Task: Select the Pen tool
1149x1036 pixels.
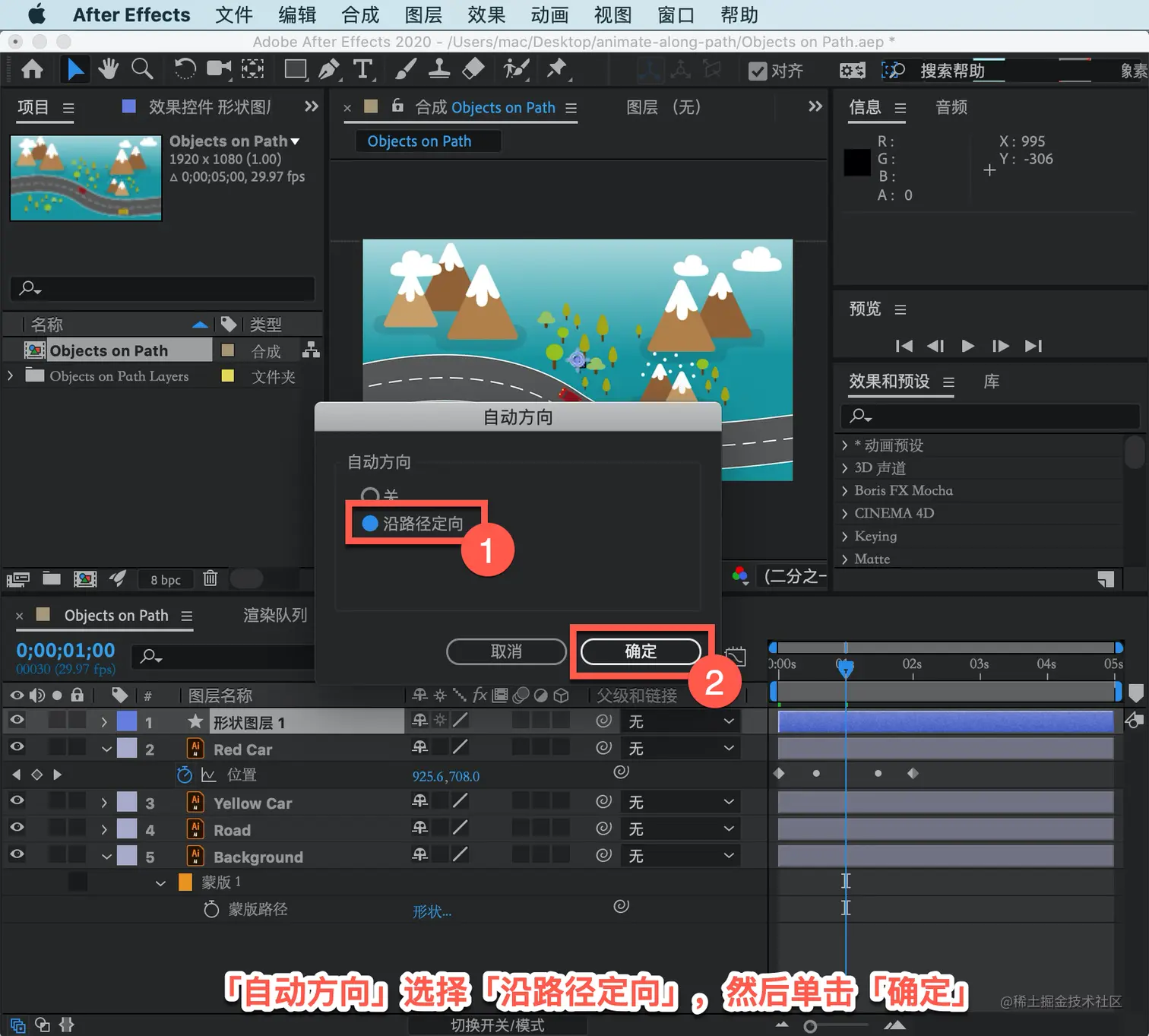Action: 329,70
